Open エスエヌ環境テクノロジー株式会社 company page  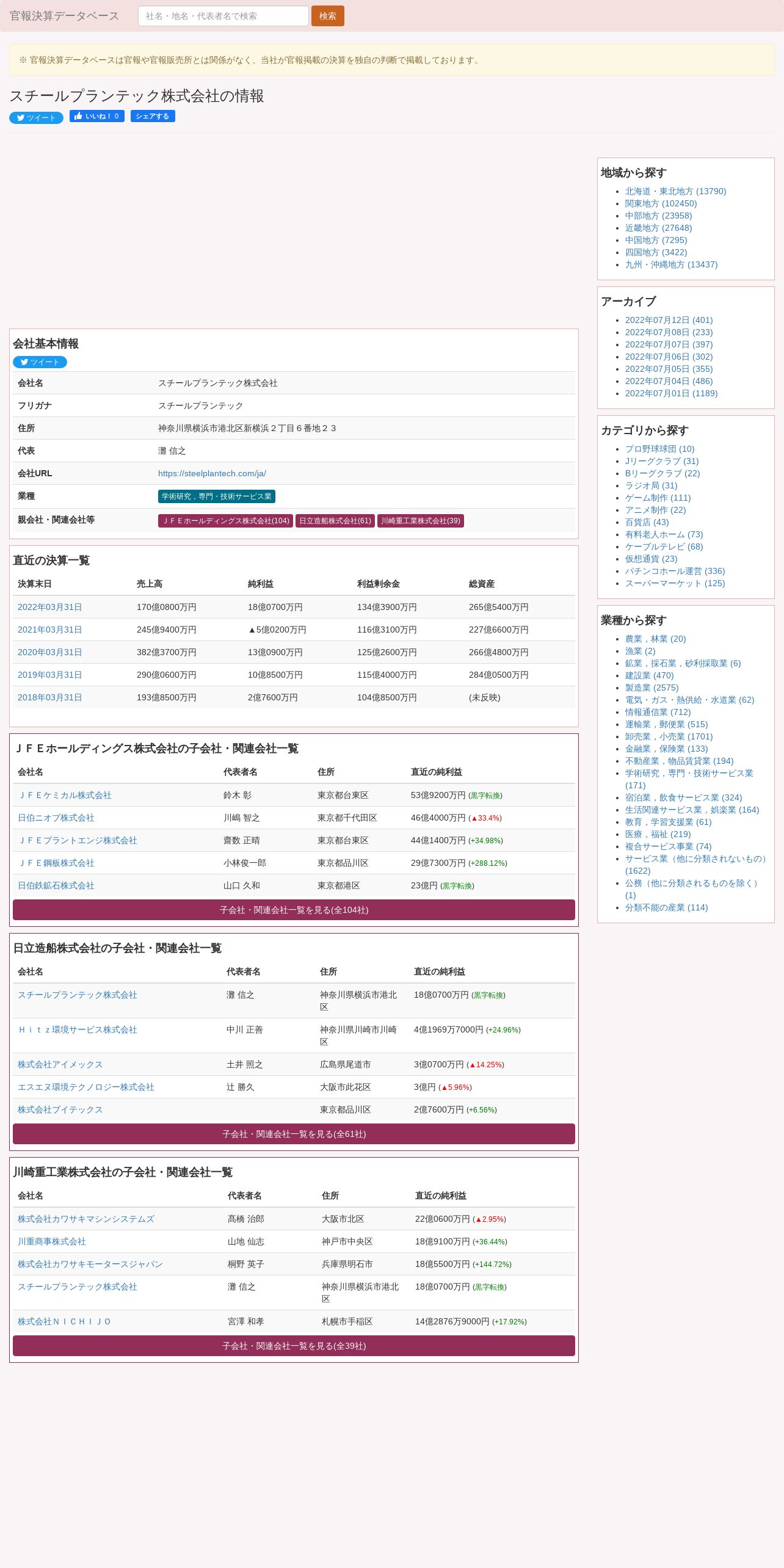(x=86, y=1087)
